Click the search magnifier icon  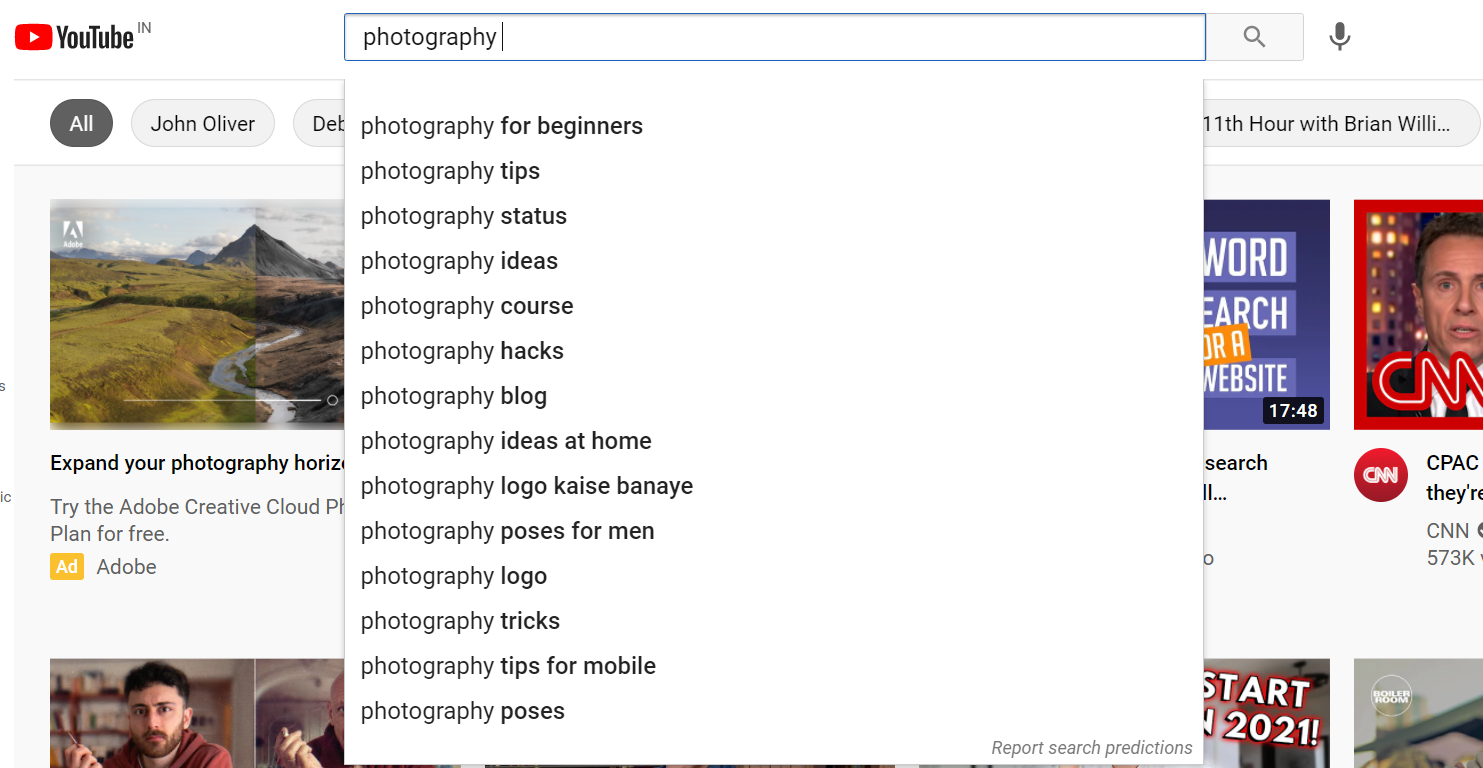coord(1254,36)
